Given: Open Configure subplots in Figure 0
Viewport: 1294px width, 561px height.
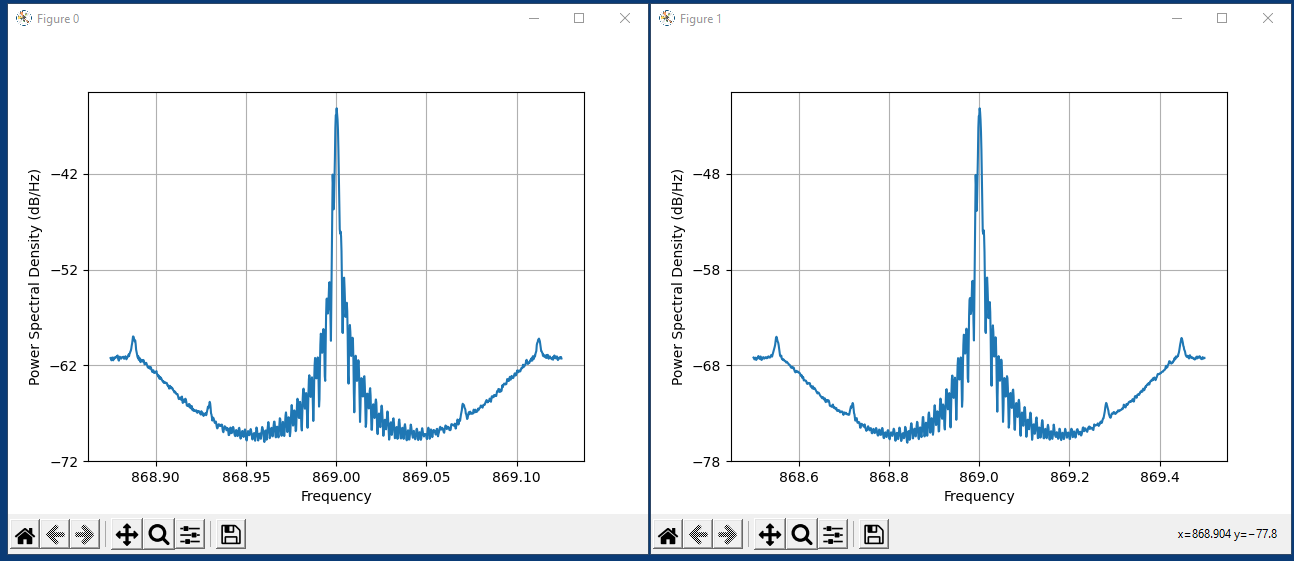Looking at the screenshot, I should click(190, 535).
